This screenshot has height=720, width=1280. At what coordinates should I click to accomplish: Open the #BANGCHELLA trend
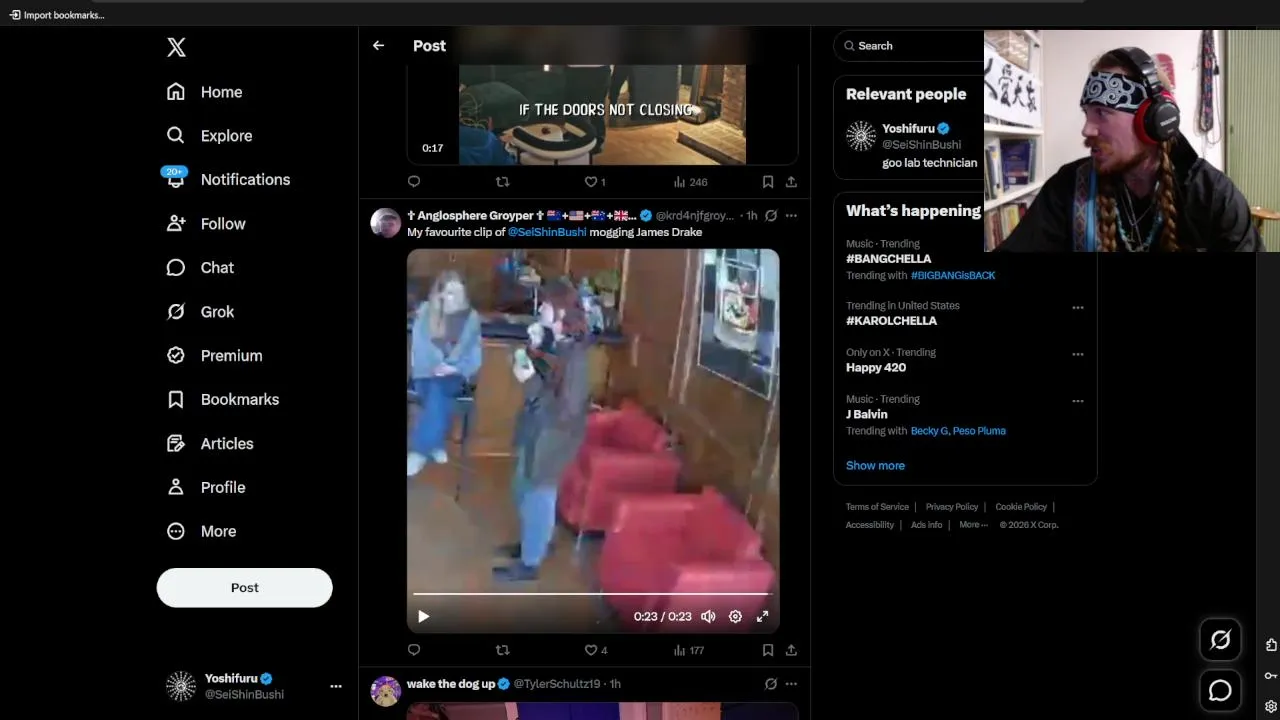[888, 259]
